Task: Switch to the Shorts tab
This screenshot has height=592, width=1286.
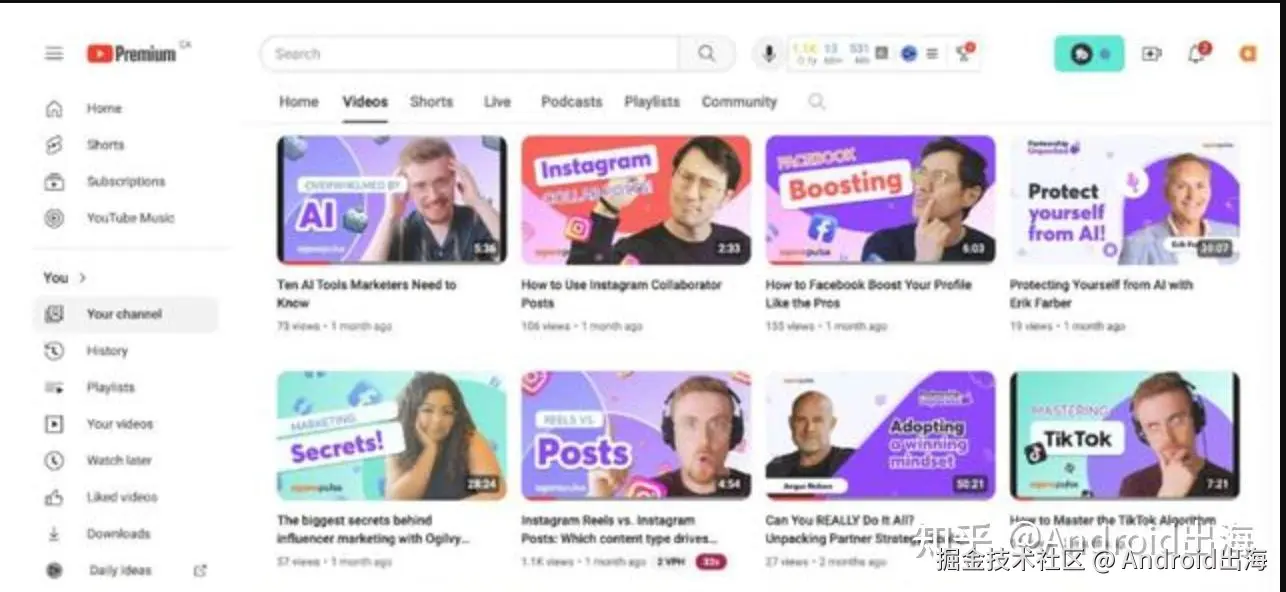Action: 431,101
